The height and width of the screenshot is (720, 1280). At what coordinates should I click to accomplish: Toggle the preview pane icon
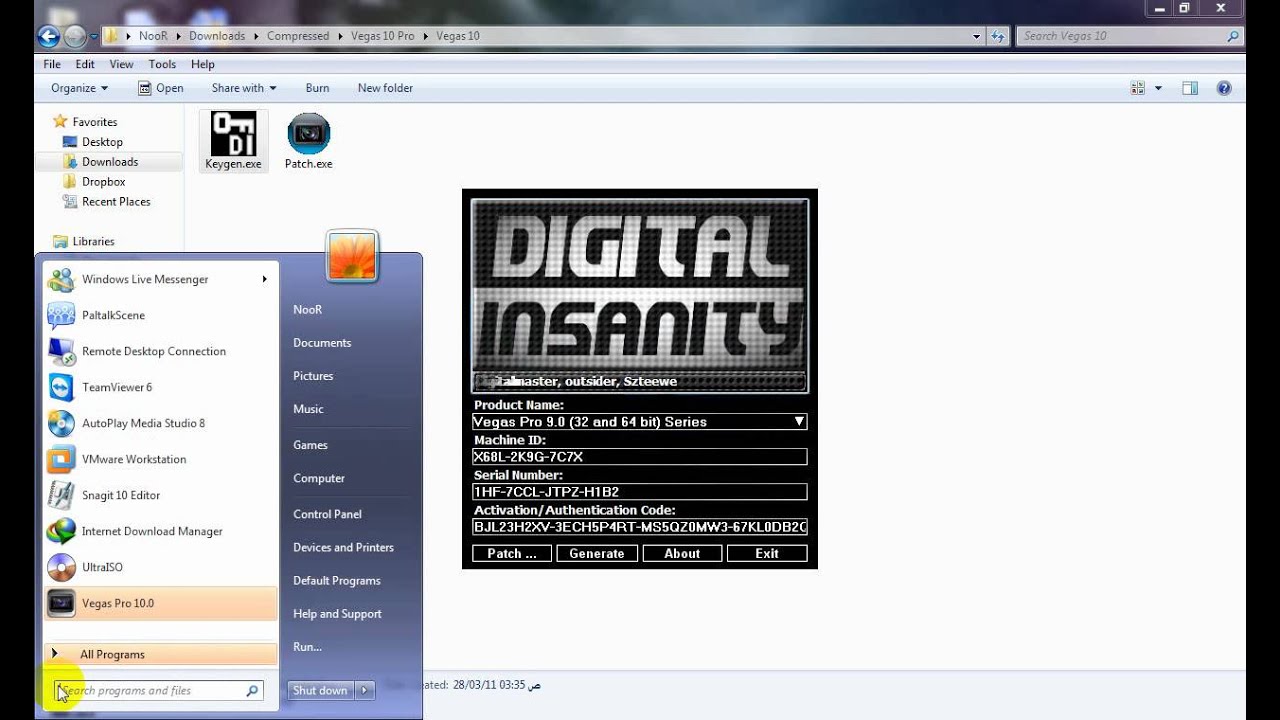[x=1190, y=88]
